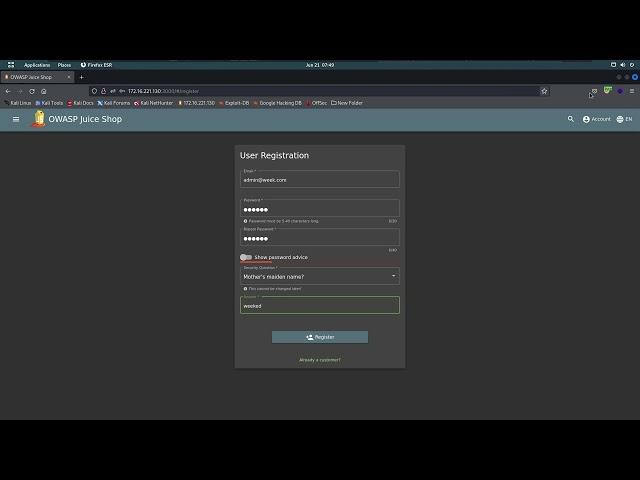Click the screen icon in top panel
The width and height of the screenshot is (640, 480).
(613, 65)
